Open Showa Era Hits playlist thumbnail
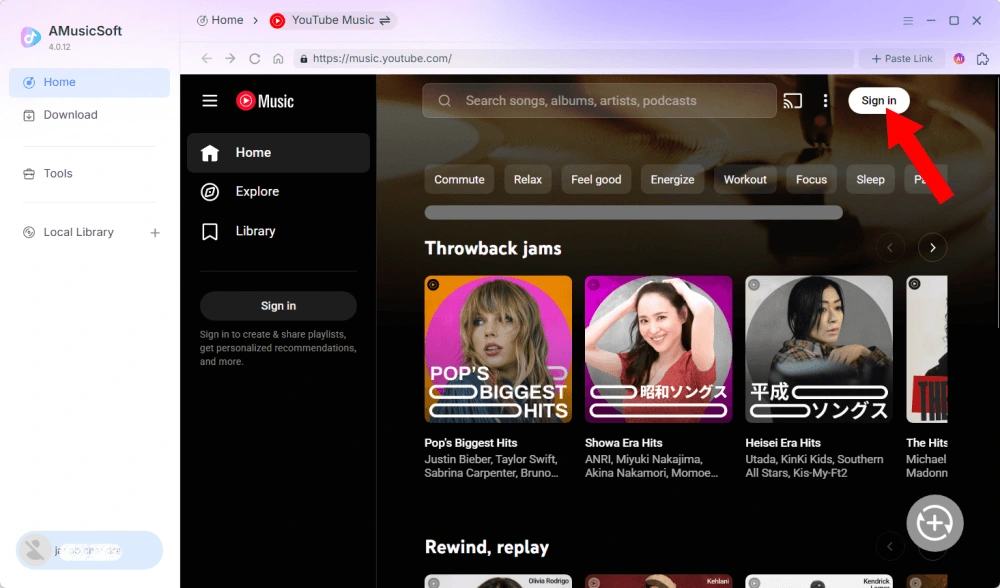Screen dimensions: 1000x588 (x=659, y=349)
